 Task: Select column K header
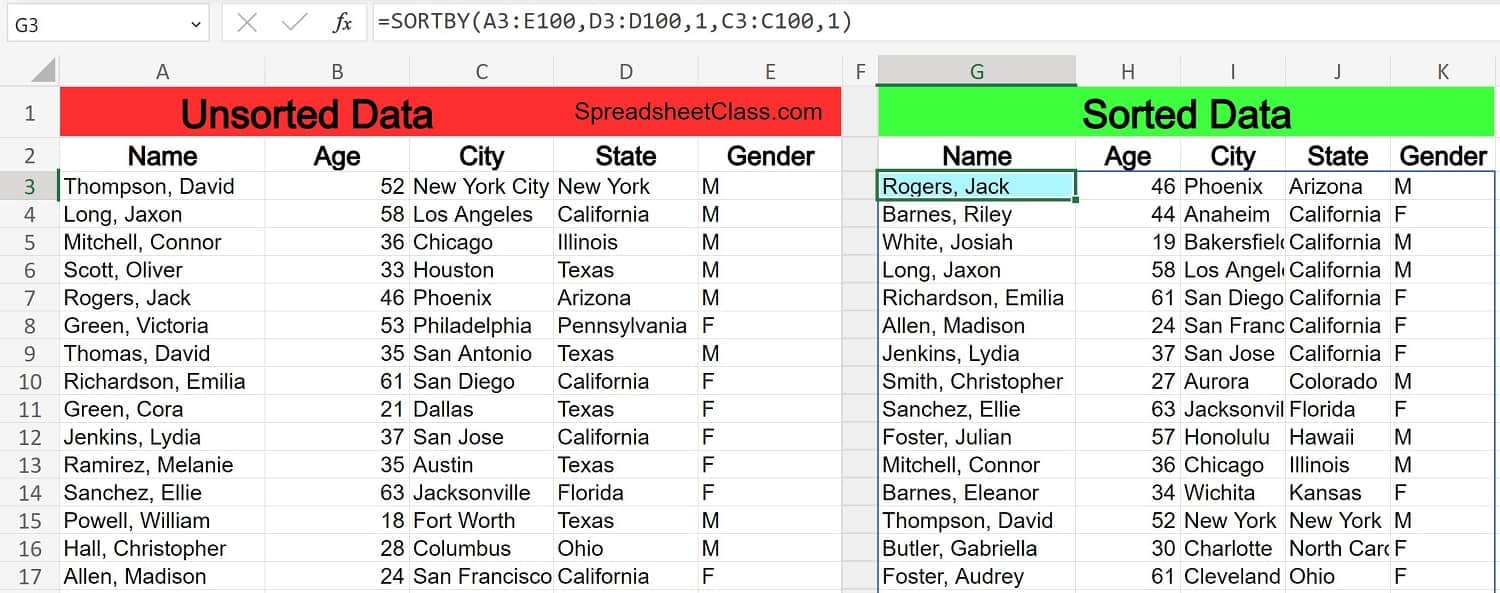1443,72
